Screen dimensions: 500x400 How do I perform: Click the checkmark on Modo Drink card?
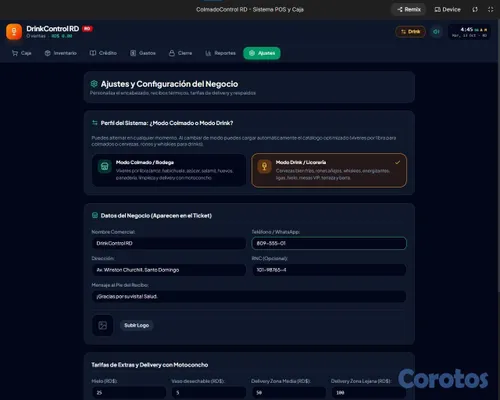point(397,162)
